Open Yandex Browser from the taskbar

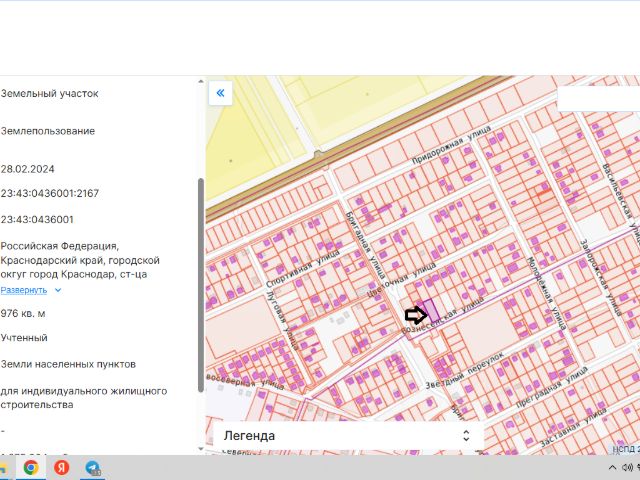pyautogui.click(x=62, y=467)
